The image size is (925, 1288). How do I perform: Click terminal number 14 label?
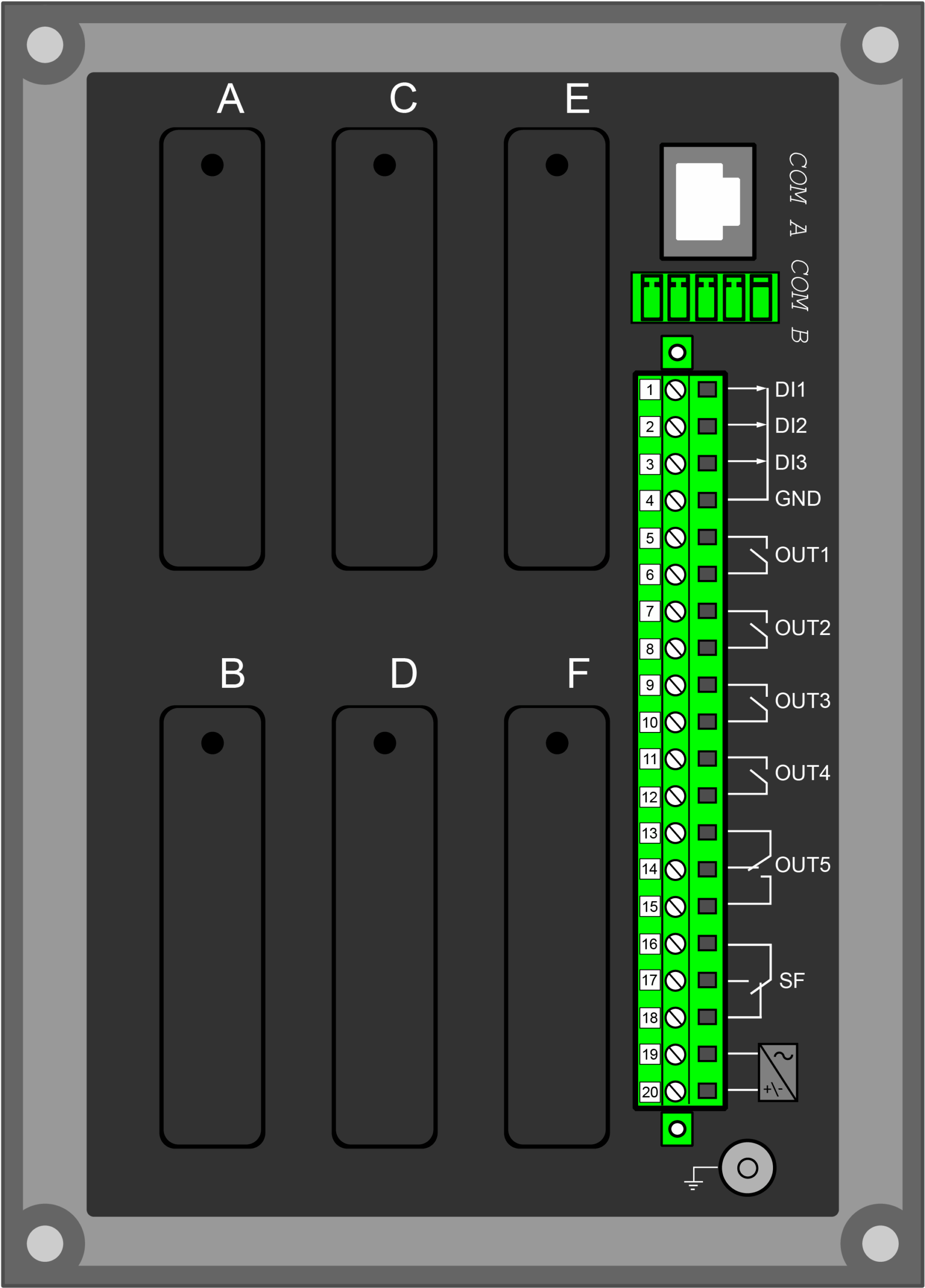(x=649, y=869)
